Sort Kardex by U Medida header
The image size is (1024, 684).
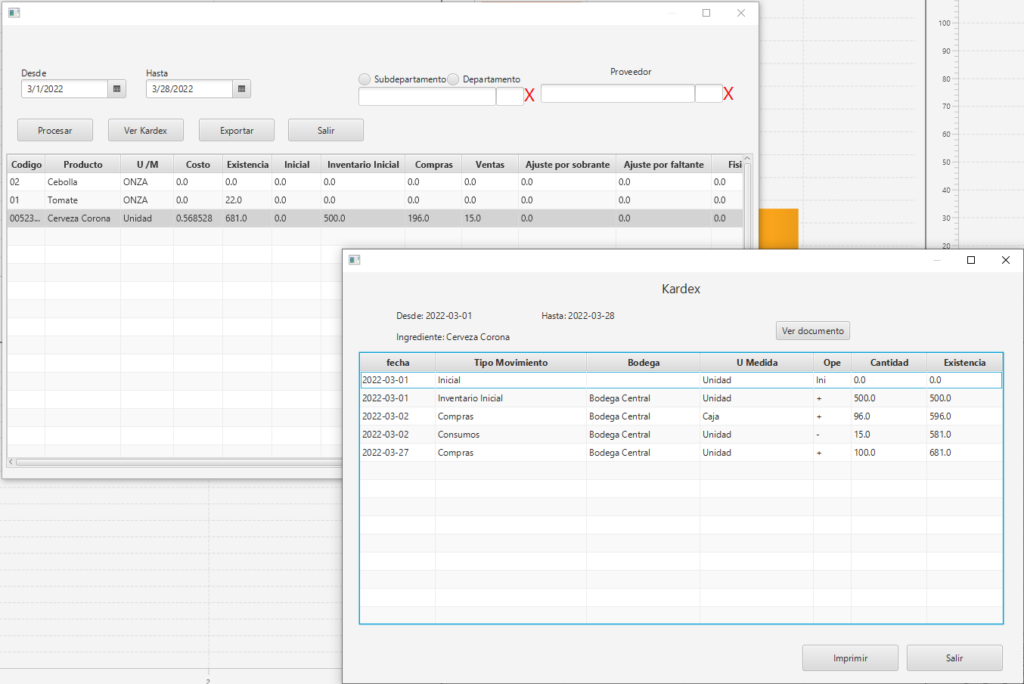click(x=757, y=363)
